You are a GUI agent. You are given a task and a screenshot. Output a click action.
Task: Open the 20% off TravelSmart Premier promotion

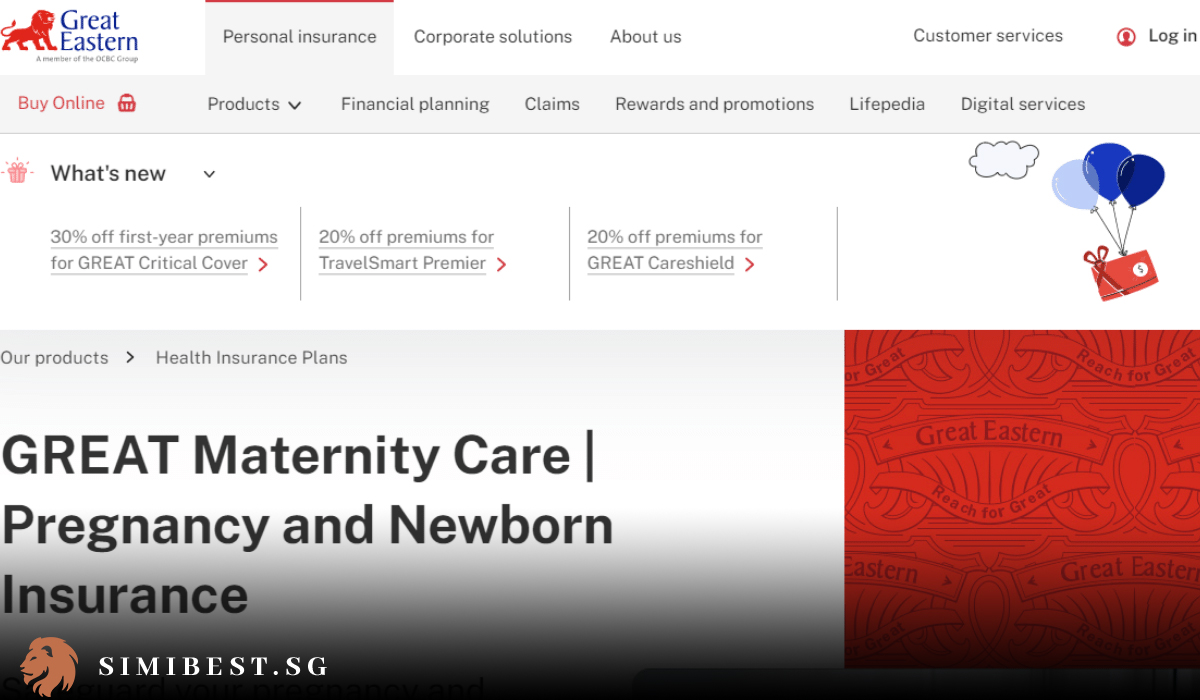pos(405,249)
